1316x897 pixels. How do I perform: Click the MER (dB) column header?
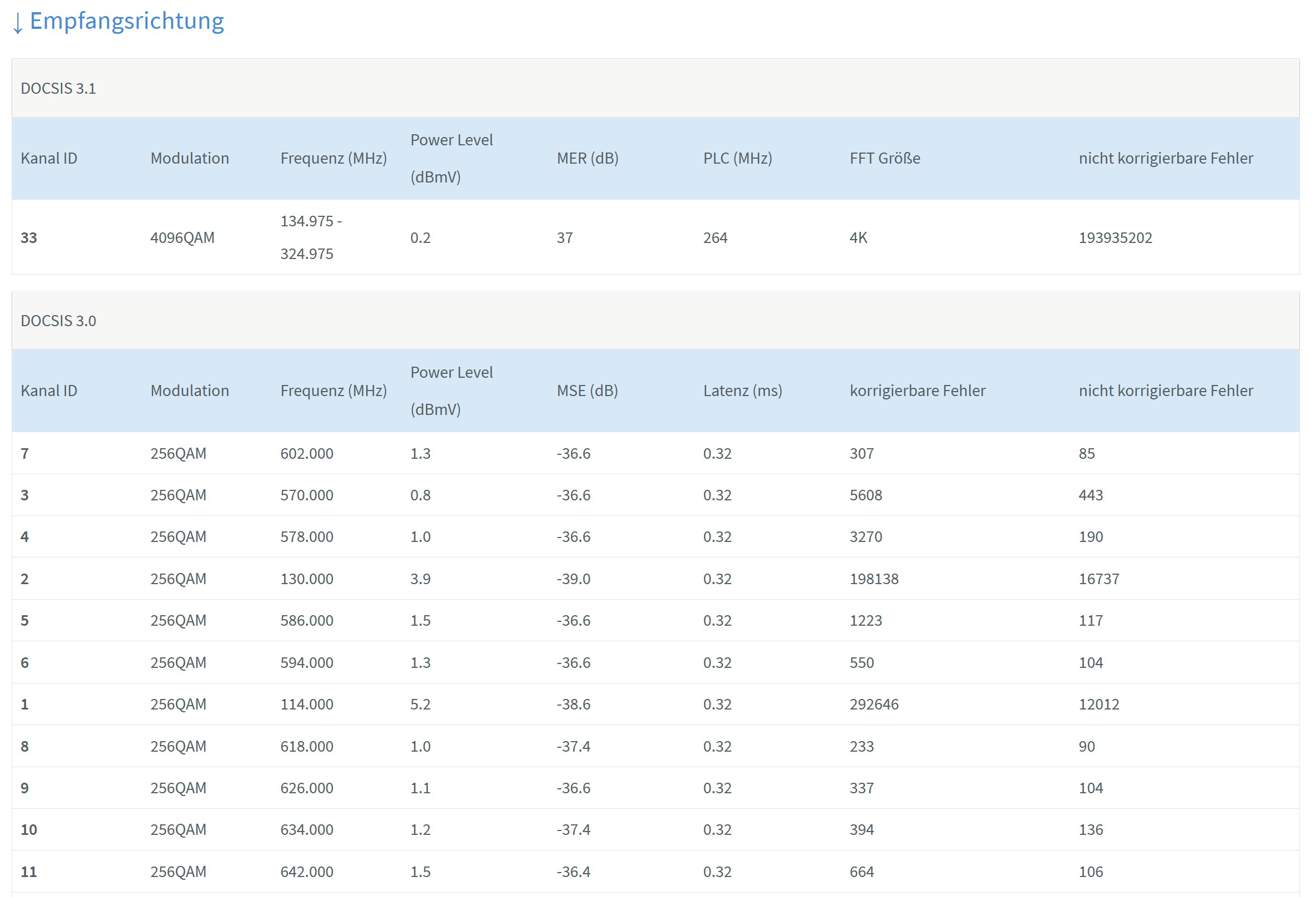click(x=587, y=158)
